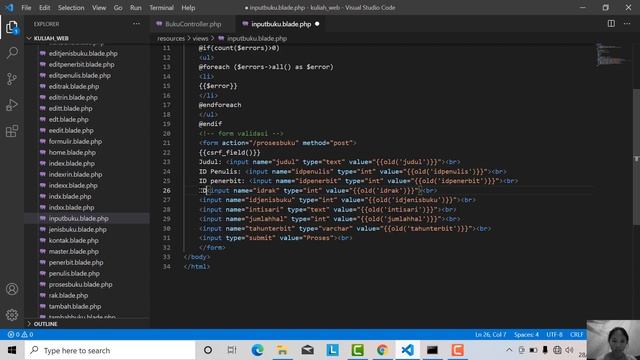
Task: Open the Go menu
Action: [118, 8]
